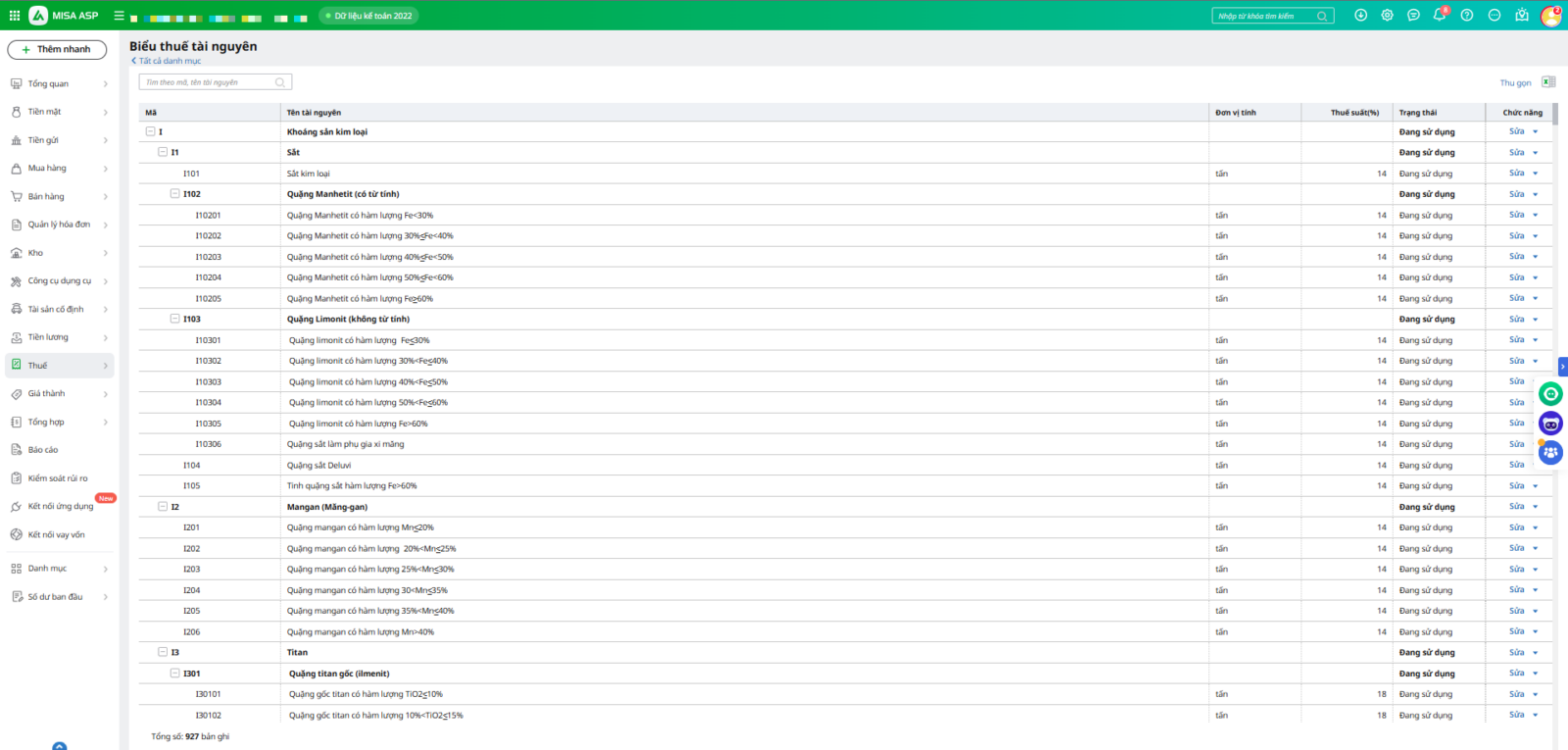Click the download icon in header

click(x=1360, y=16)
